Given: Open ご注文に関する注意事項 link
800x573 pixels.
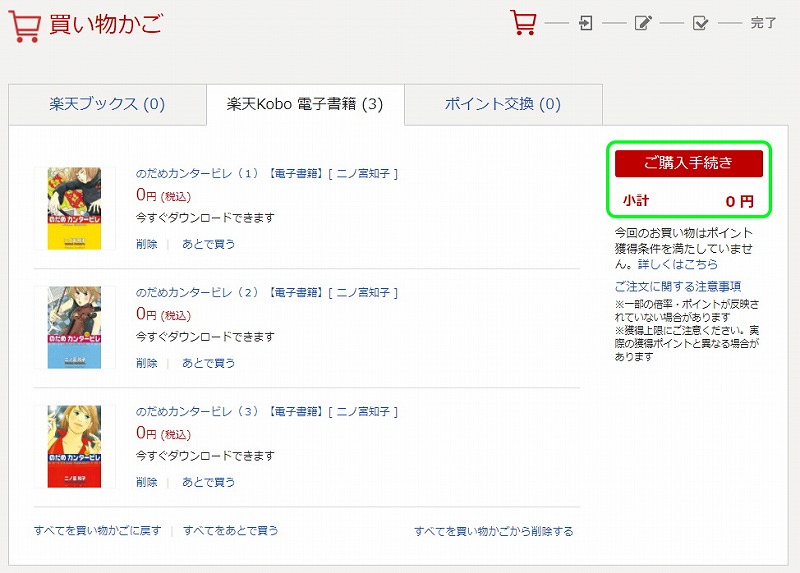Looking at the screenshot, I should pyautogui.click(x=678, y=286).
